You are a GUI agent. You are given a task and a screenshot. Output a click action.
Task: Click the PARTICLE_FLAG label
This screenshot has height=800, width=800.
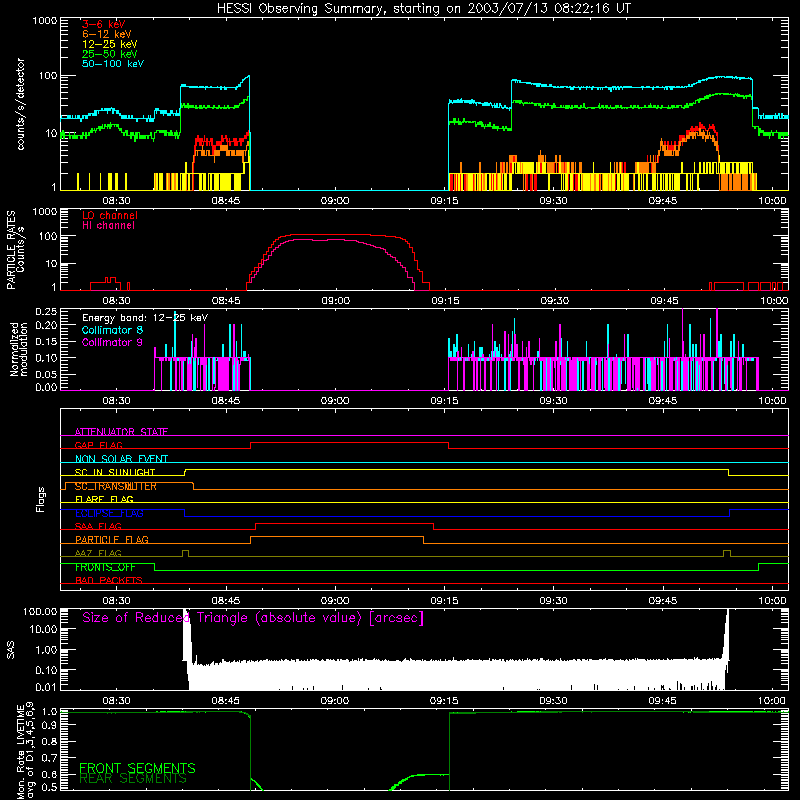click(112, 539)
